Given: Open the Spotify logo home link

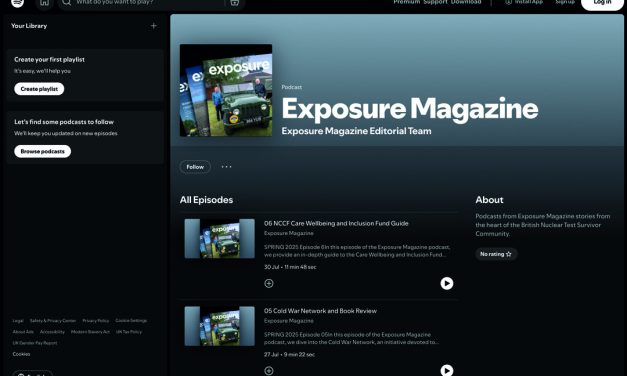Looking at the screenshot, I should click(x=17, y=2).
